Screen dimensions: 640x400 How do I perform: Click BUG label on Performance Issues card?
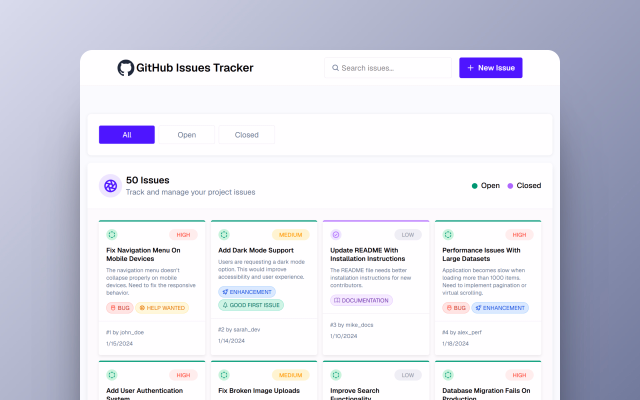(456, 308)
